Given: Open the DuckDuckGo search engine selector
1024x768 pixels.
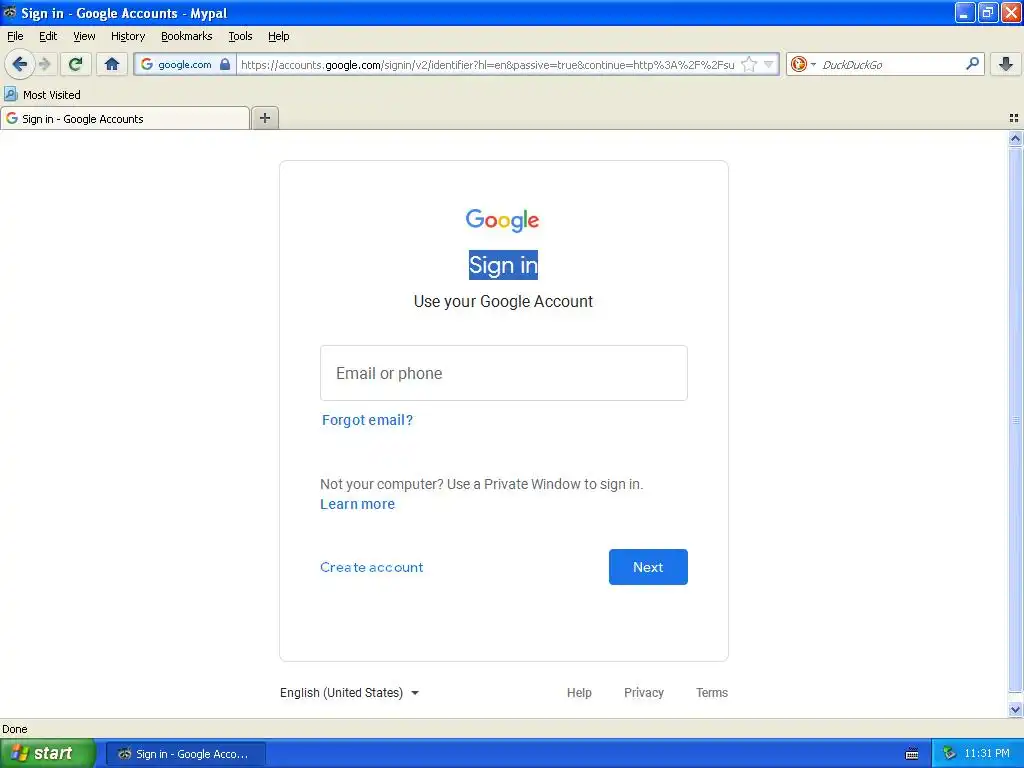Looking at the screenshot, I should pyautogui.click(x=803, y=64).
